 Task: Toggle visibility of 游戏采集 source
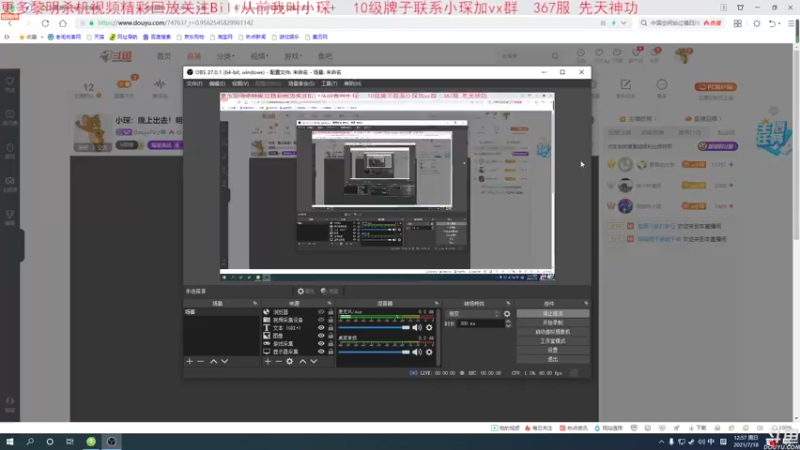(x=321, y=343)
